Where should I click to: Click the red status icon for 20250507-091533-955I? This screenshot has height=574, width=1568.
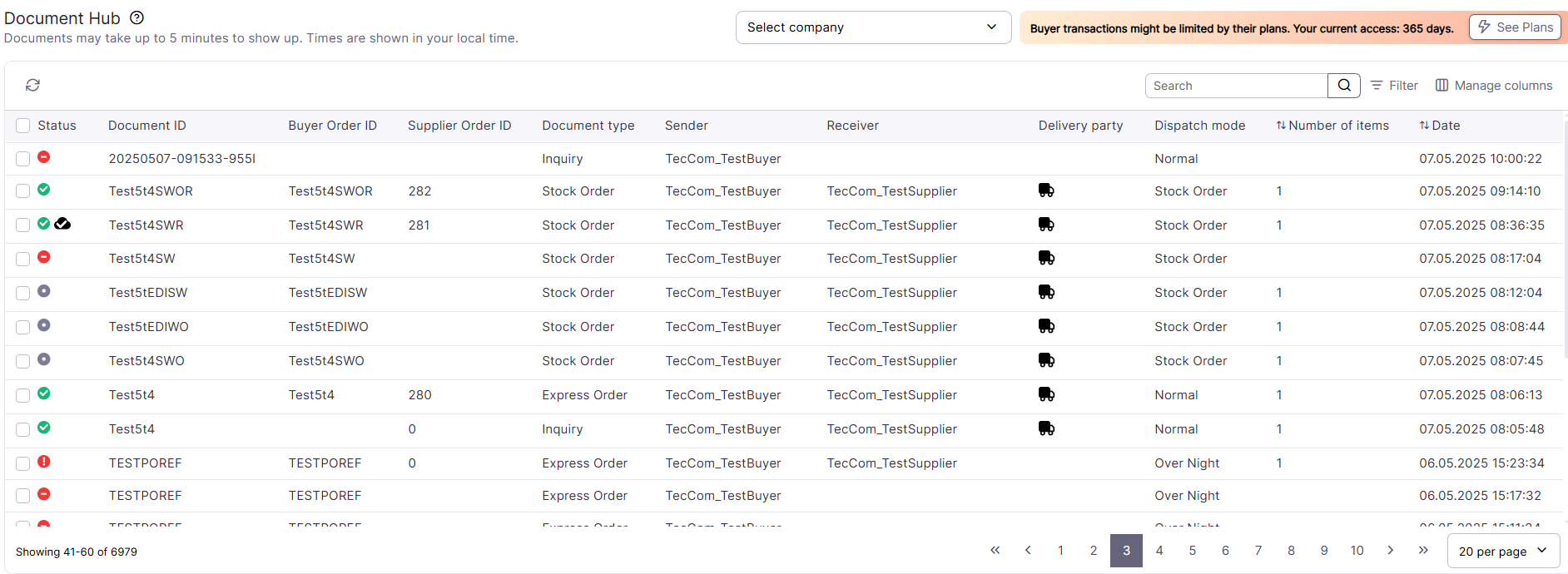pyautogui.click(x=44, y=157)
